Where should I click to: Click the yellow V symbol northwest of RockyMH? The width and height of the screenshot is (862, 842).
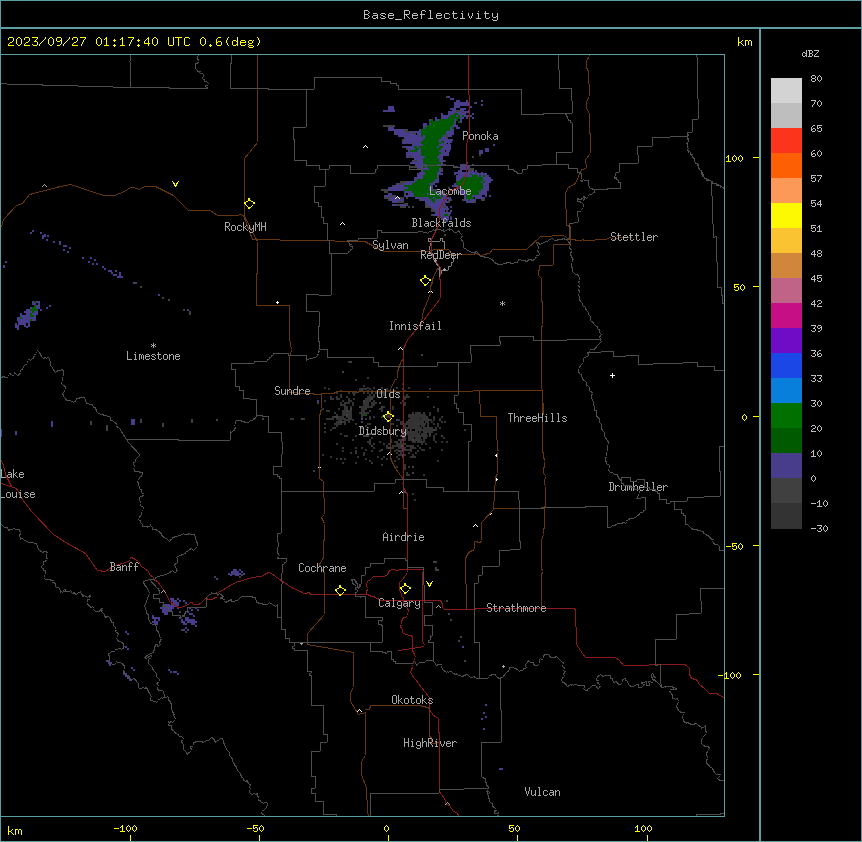[175, 184]
